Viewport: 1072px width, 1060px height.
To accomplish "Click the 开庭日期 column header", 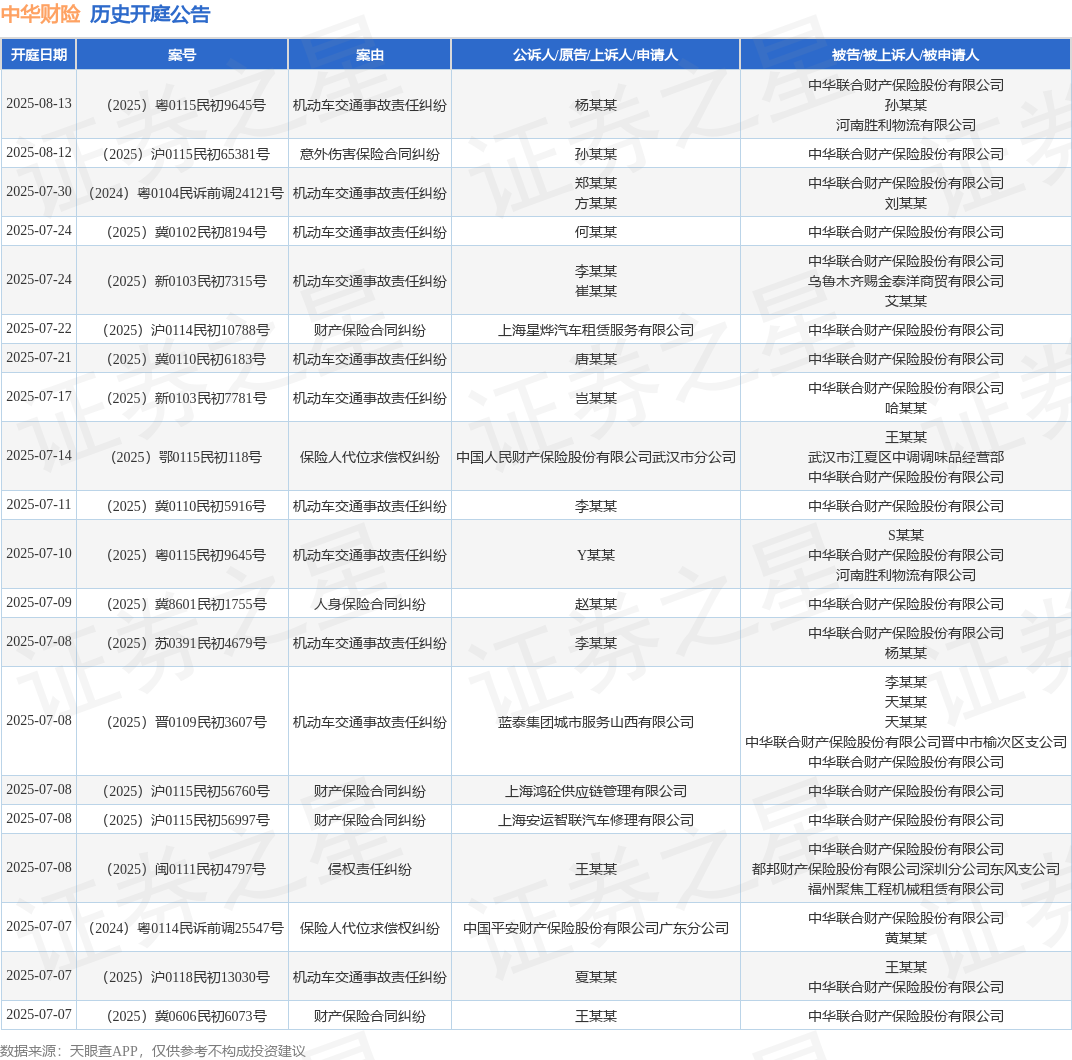I will (x=39, y=55).
